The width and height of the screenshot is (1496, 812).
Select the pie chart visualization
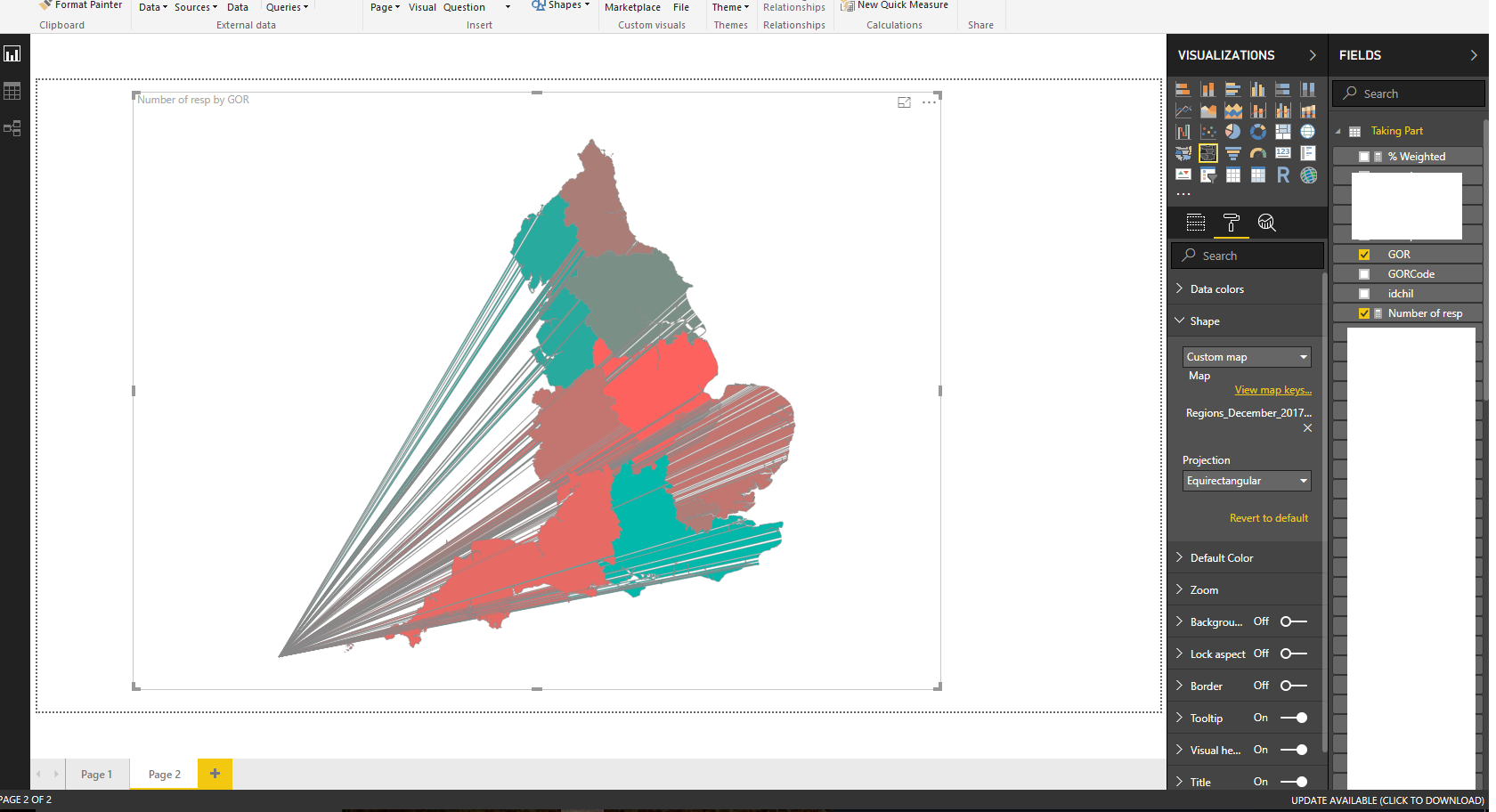pyautogui.click(x=1232, y=132)
